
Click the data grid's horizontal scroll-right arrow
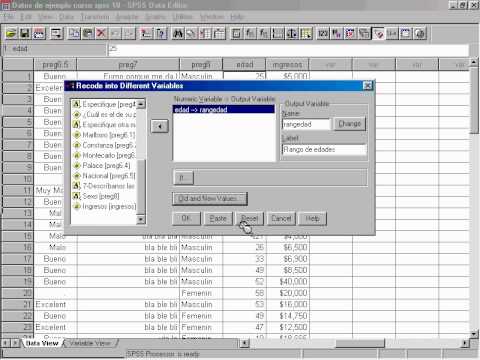pyautogui.click(x=465, y=343)
